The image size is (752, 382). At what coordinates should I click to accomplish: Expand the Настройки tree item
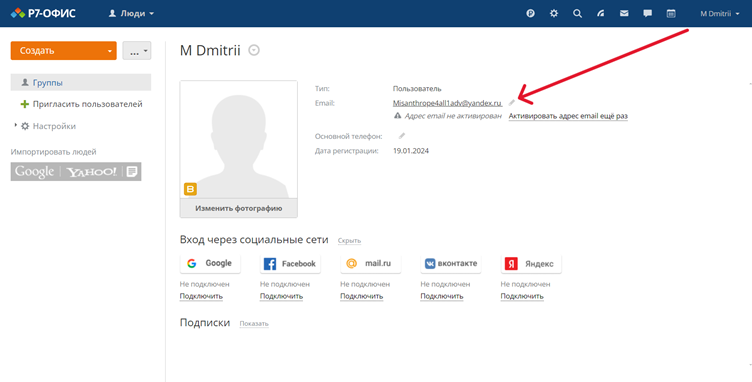(x=15, y=126)
